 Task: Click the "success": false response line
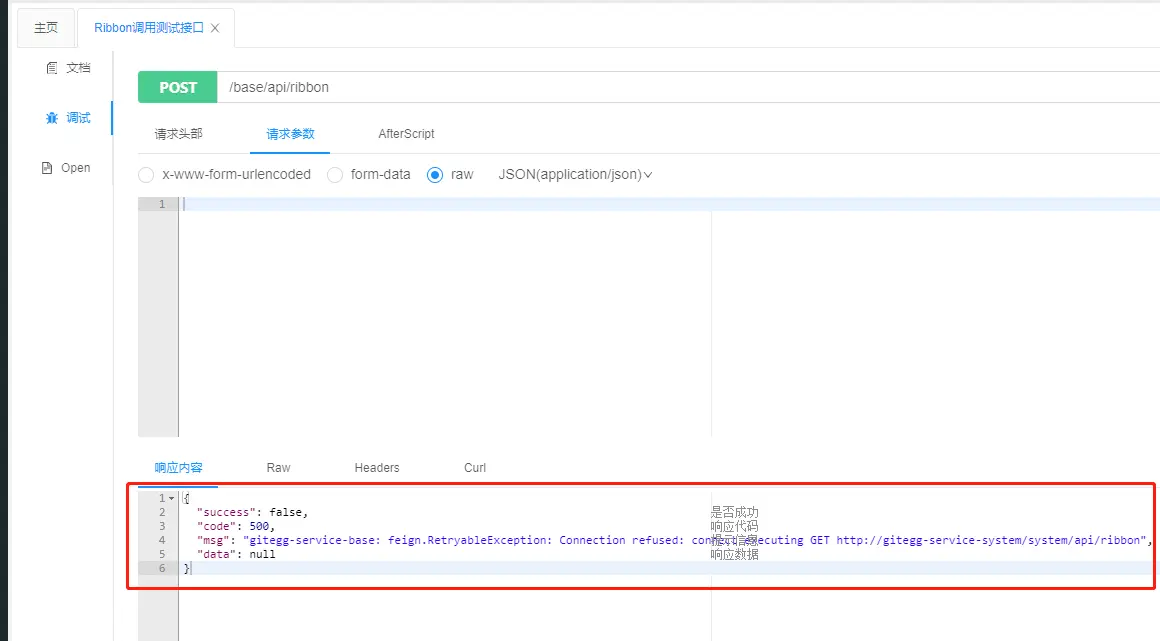click(252, 512)
